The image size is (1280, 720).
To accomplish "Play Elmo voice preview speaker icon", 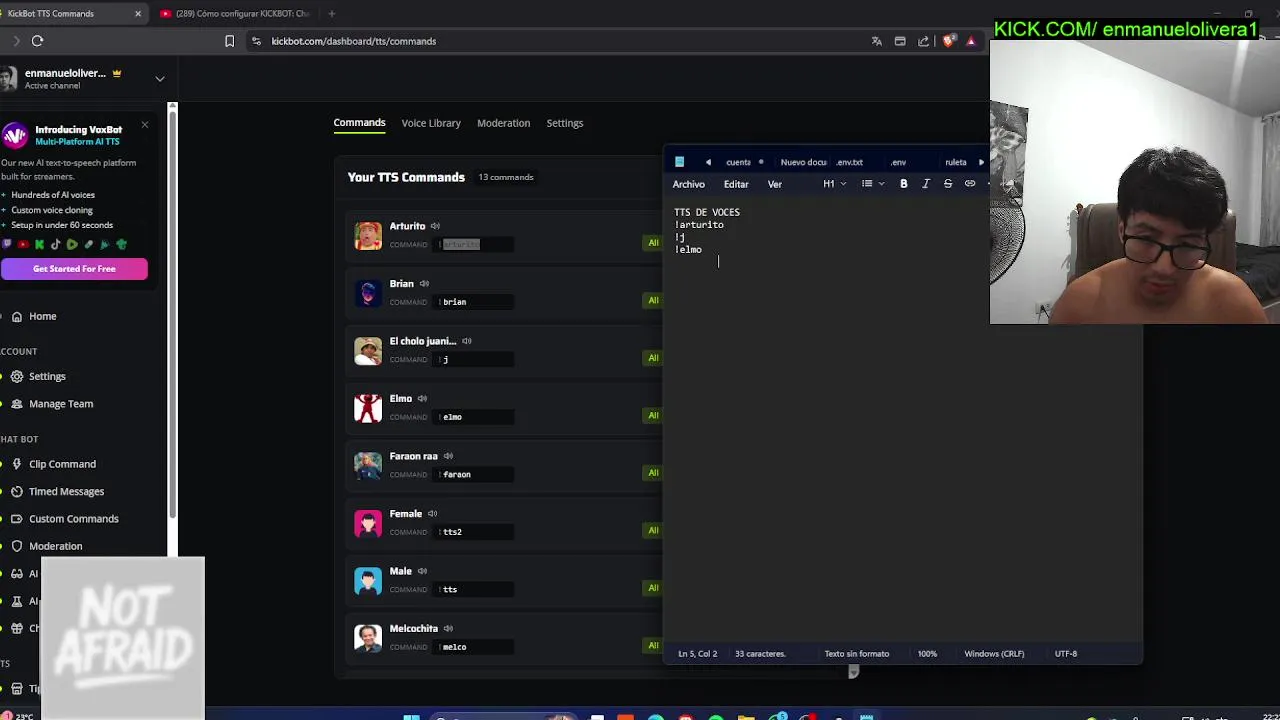I will [x=422, y=399].
